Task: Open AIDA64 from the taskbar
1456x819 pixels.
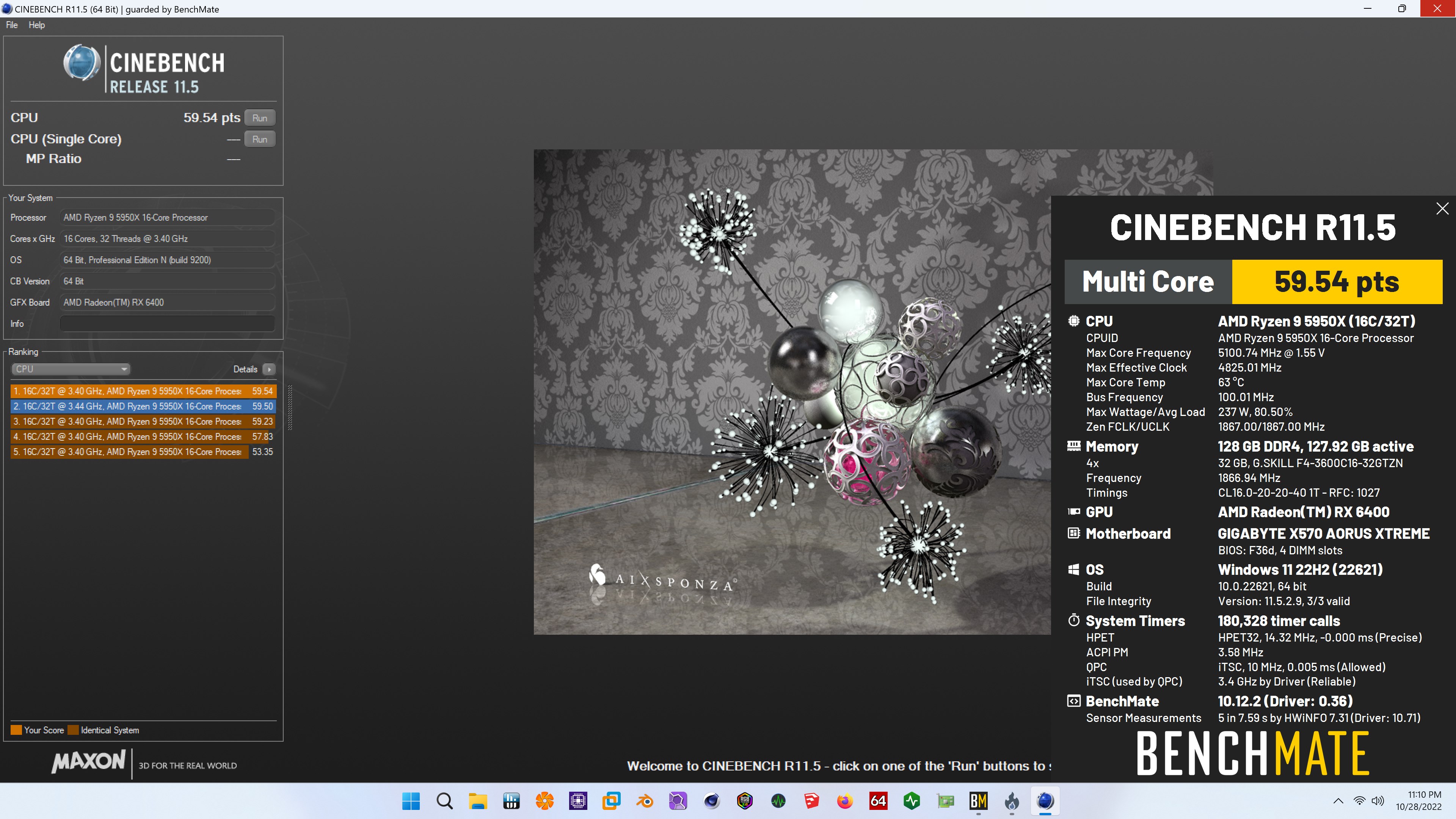Action: 878,800
